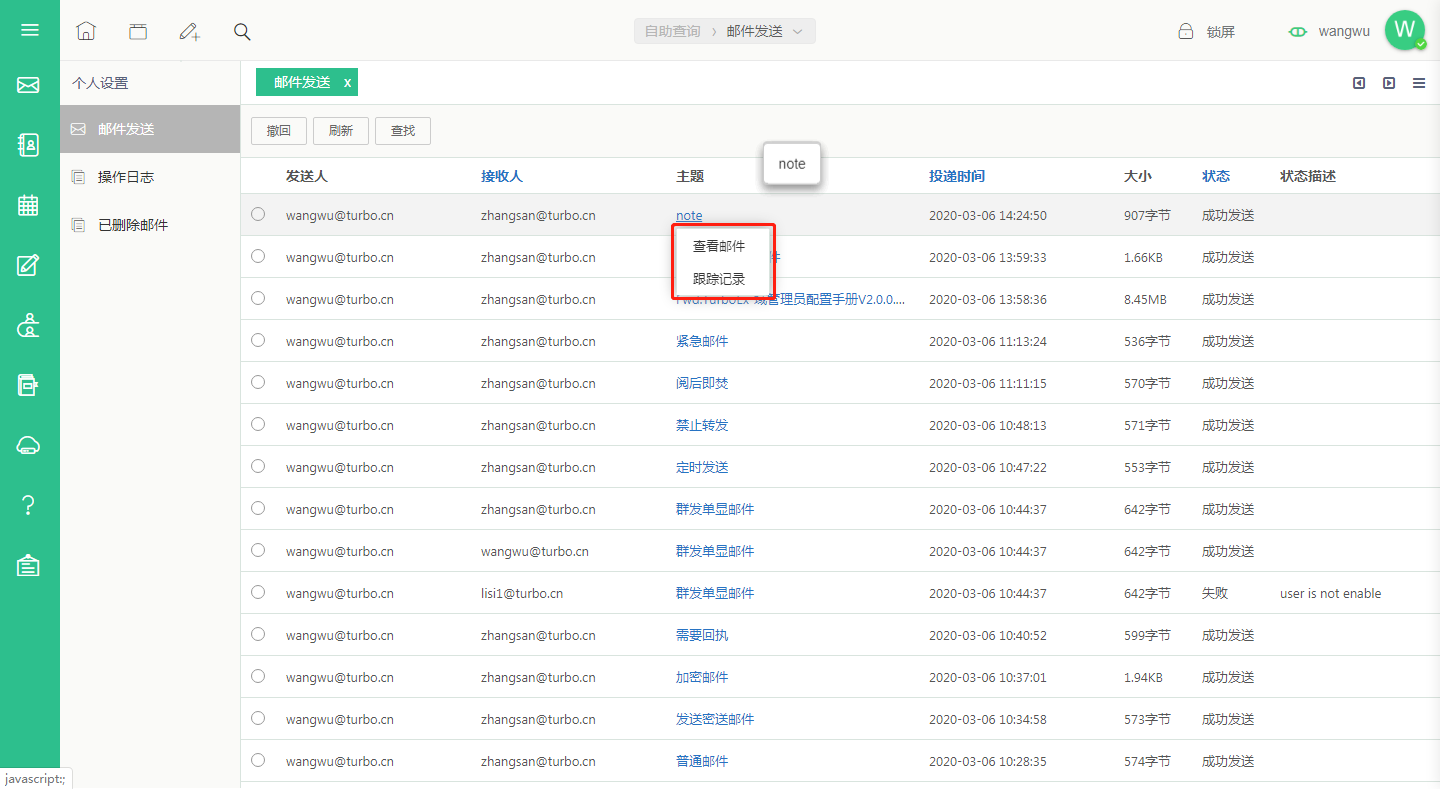
Task: Select radio button for the note email row
Action: [258, 214]
